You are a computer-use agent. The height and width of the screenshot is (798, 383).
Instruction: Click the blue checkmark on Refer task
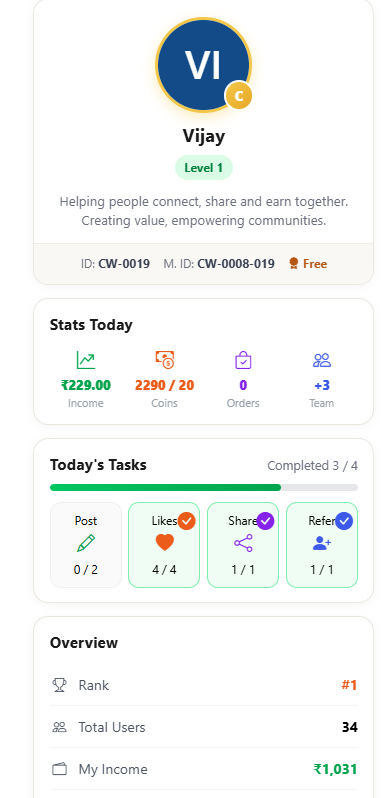(x=344, y=521)
